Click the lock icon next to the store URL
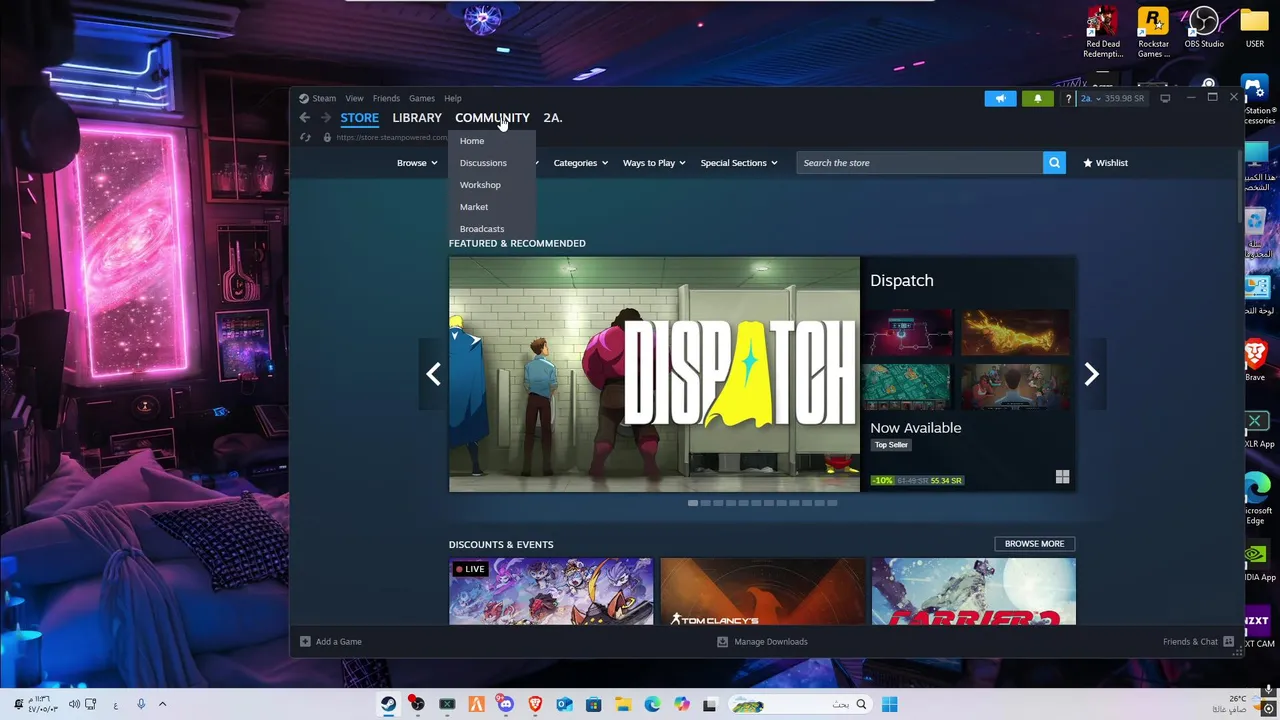The image size is (1280, 720). (326, 137)
